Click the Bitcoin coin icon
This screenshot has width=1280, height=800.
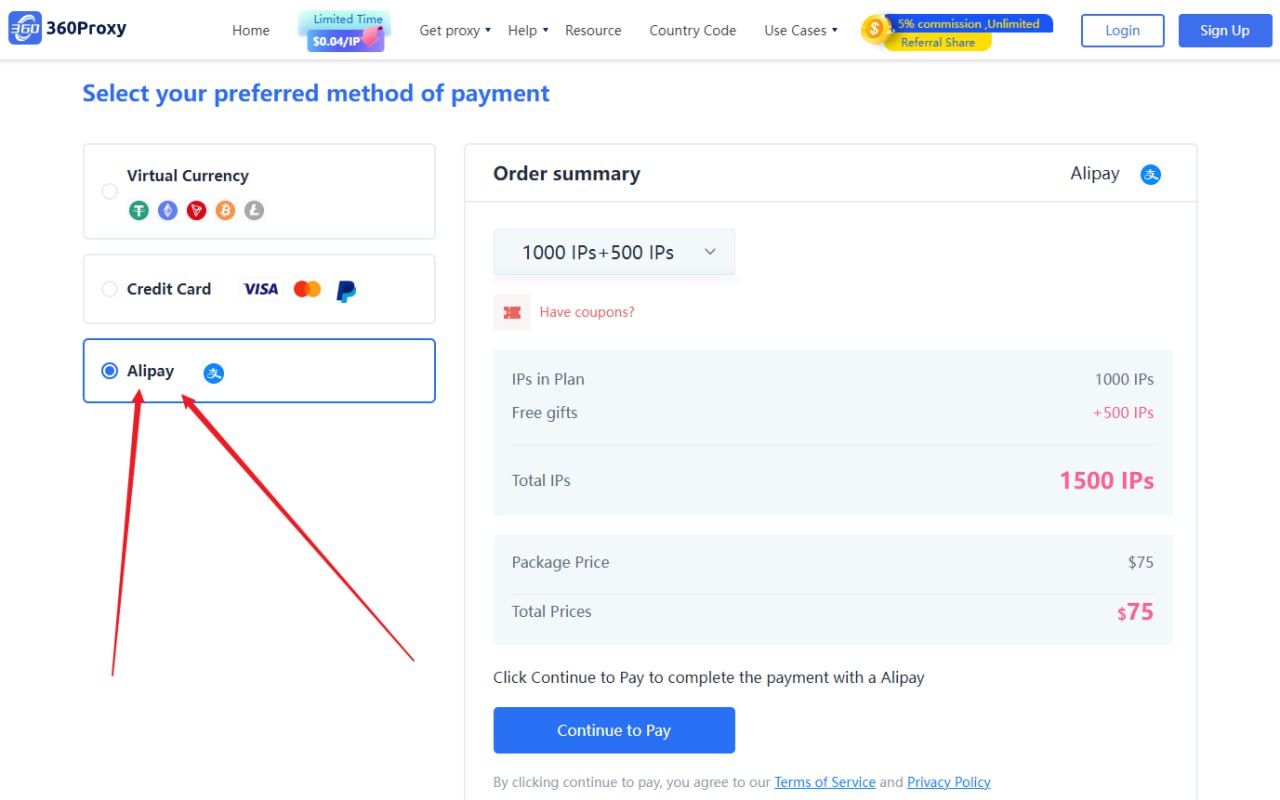click(225, 211)
